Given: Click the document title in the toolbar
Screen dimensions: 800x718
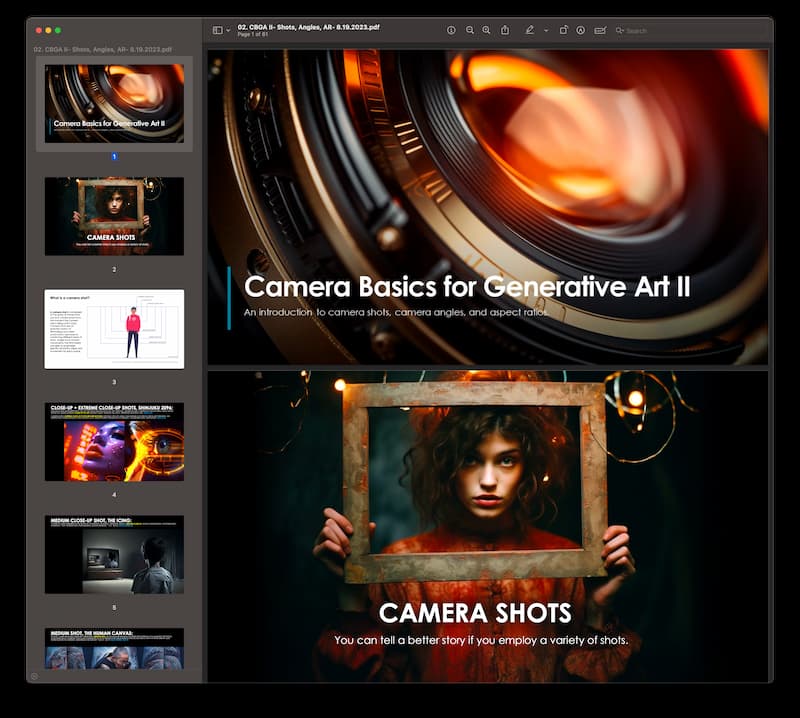Looking at the screenshot, I should pyautogui.click(x=308, y=27).
